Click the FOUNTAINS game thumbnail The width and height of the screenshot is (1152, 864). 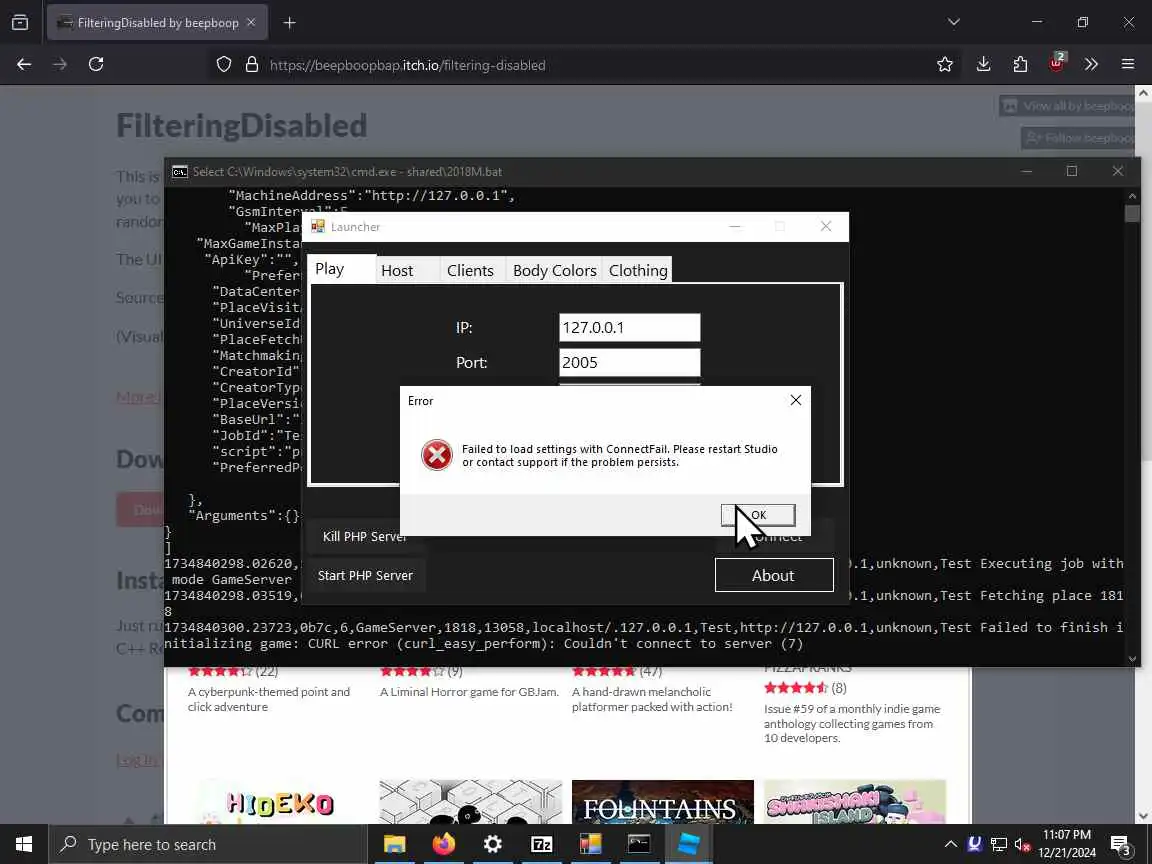coord(663,802)
